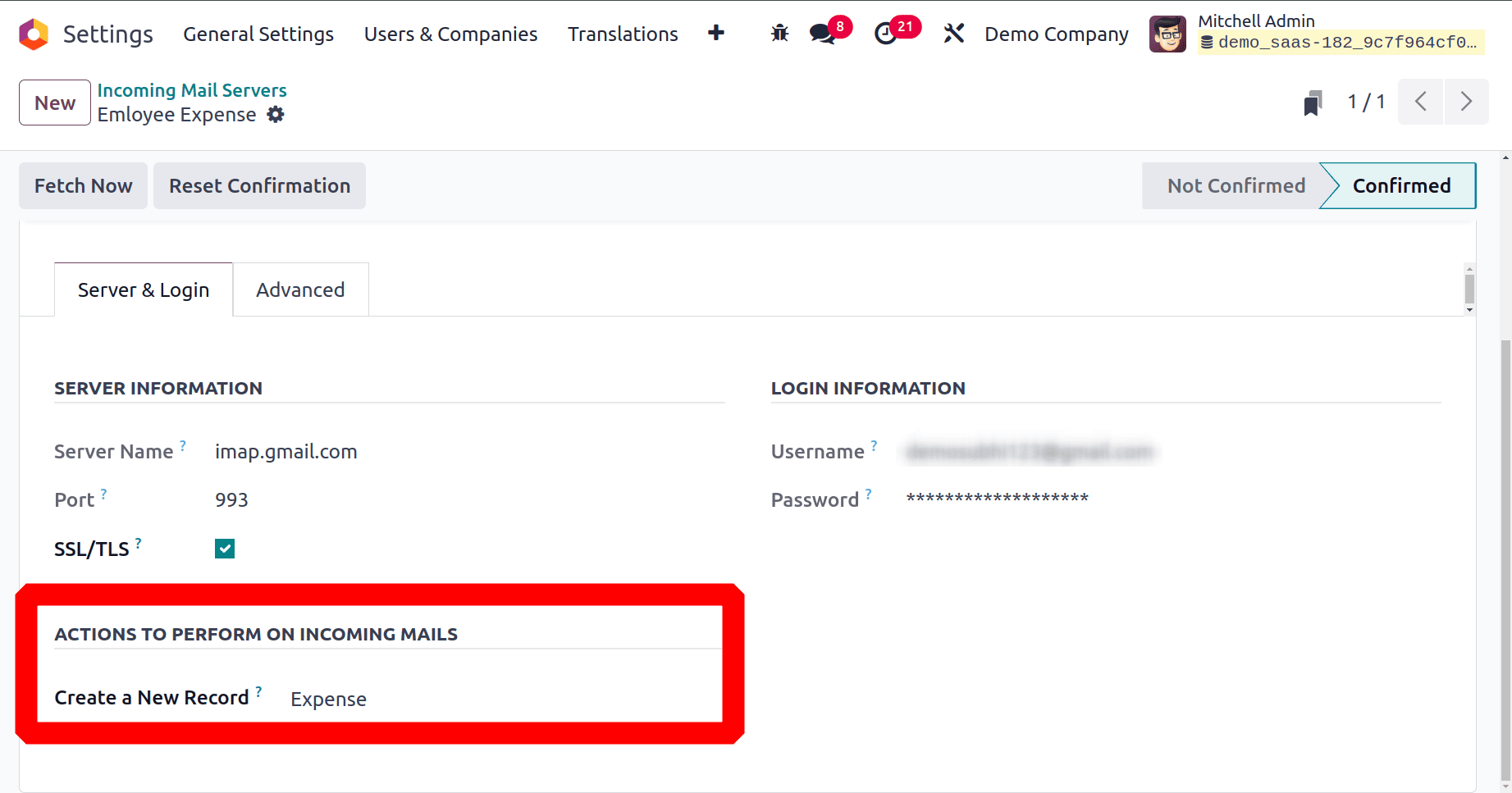Click the Settings app title
The width and height of the screenshot is (1512, 793).
pos(108,34)
